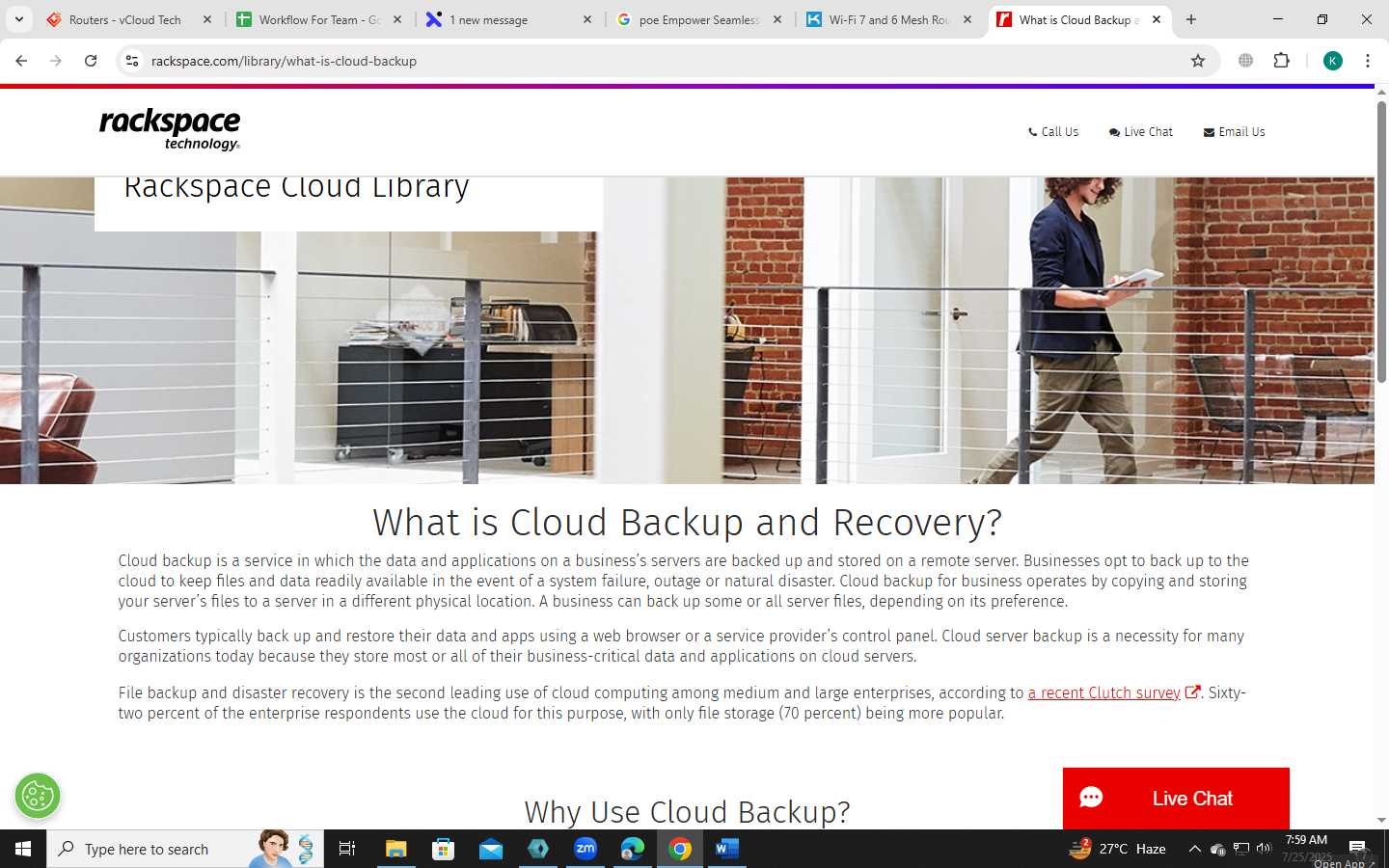
Task: Open the network tray icon
Action: [1240, 849]
